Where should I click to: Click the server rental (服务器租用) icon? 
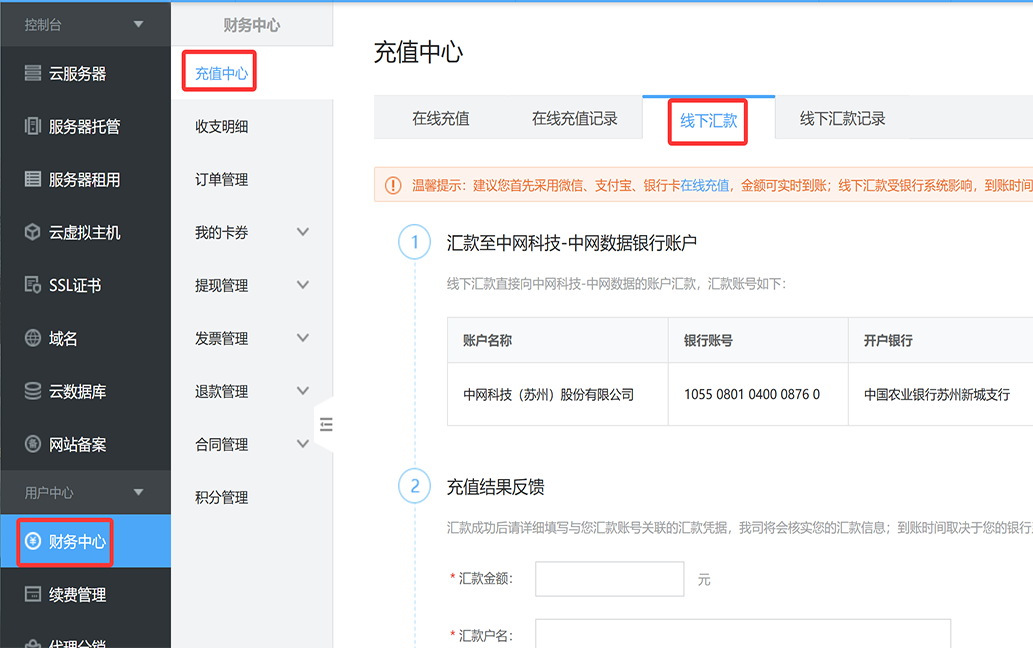(32, 180)
